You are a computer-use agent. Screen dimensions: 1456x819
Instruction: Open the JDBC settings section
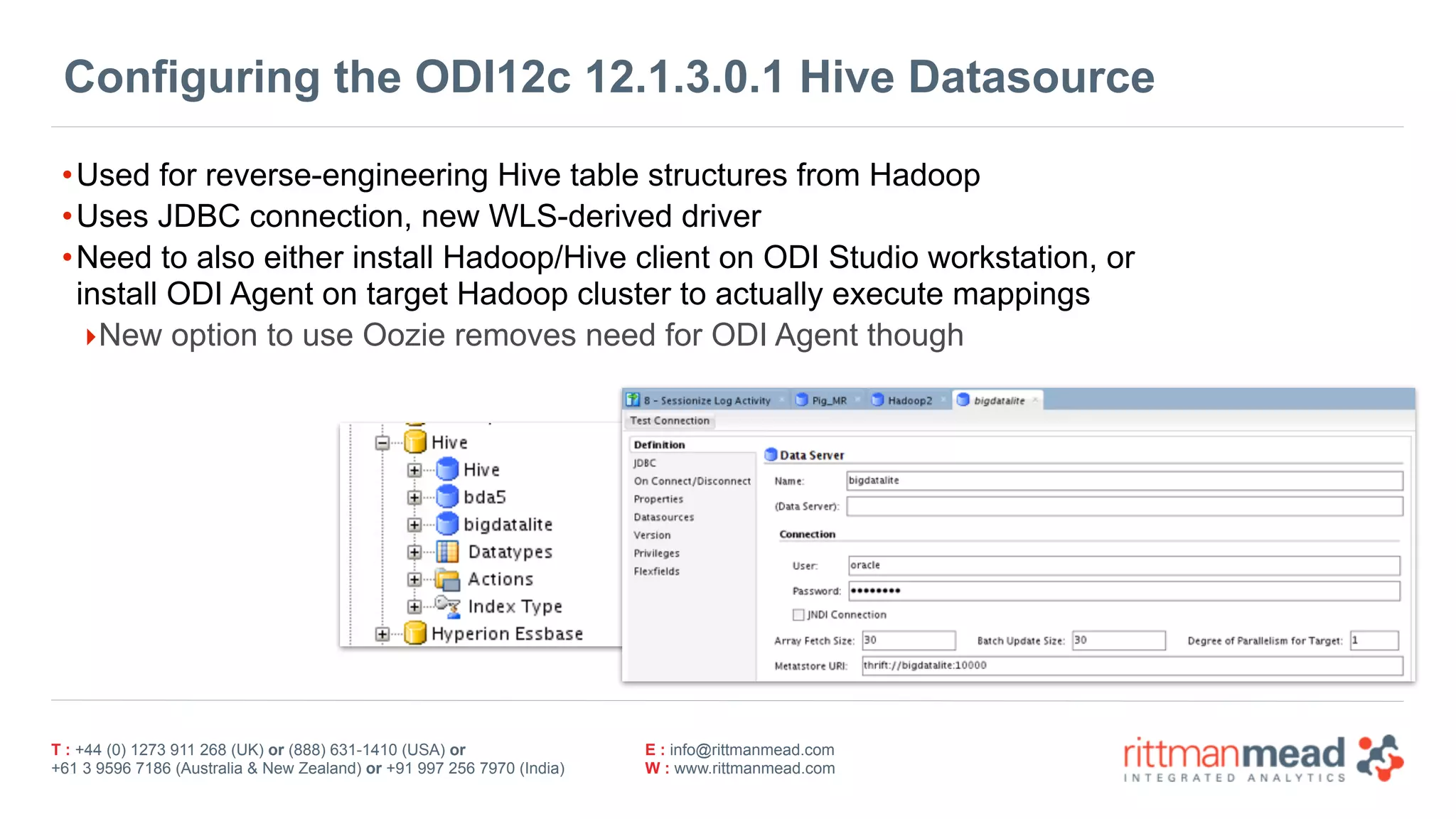[645, 463]
